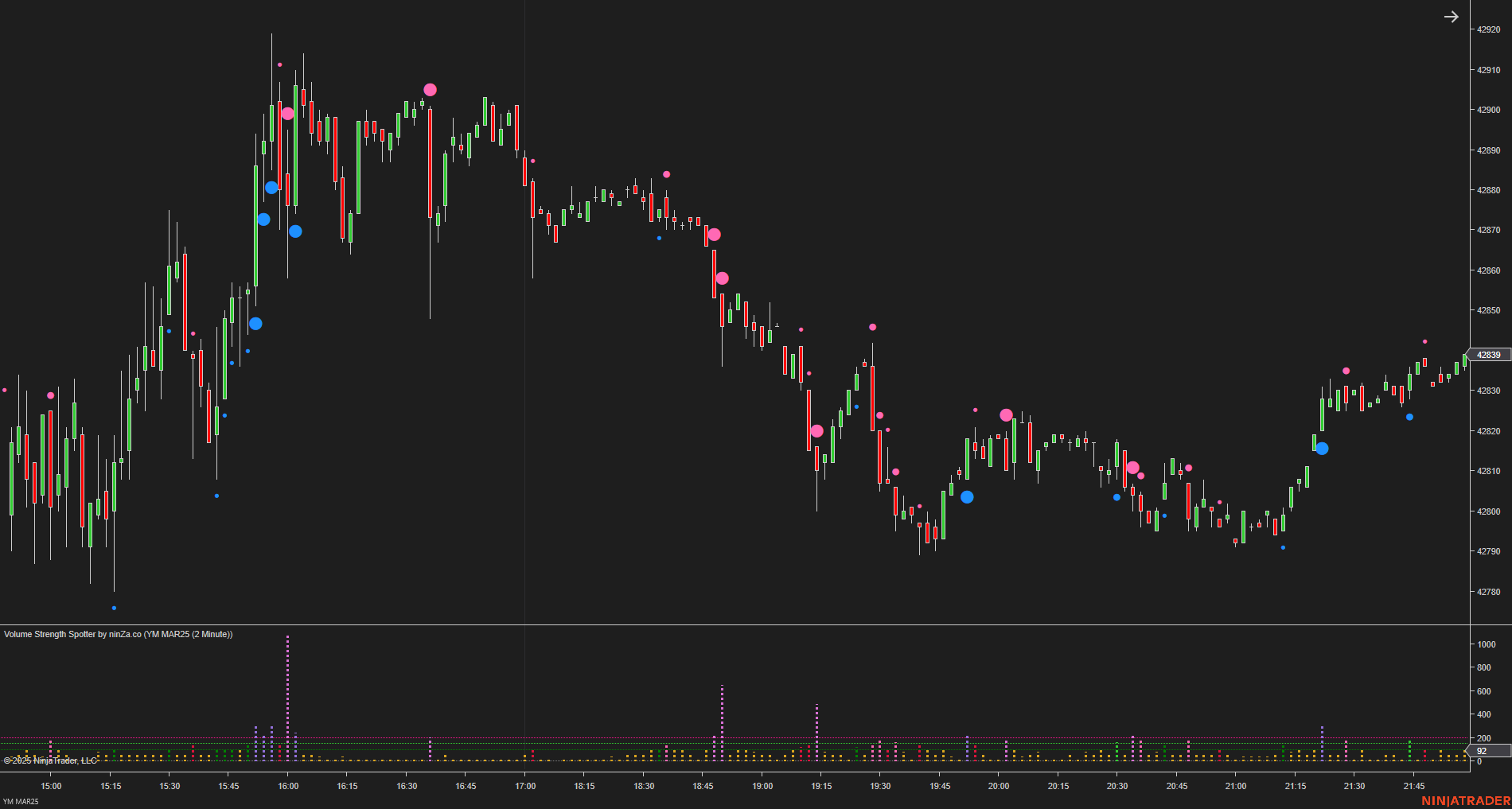Click the pink signal dot near 20:00
Image resolution: width=1512 pixels, height=809 pixels.
tap(1007, 414)
